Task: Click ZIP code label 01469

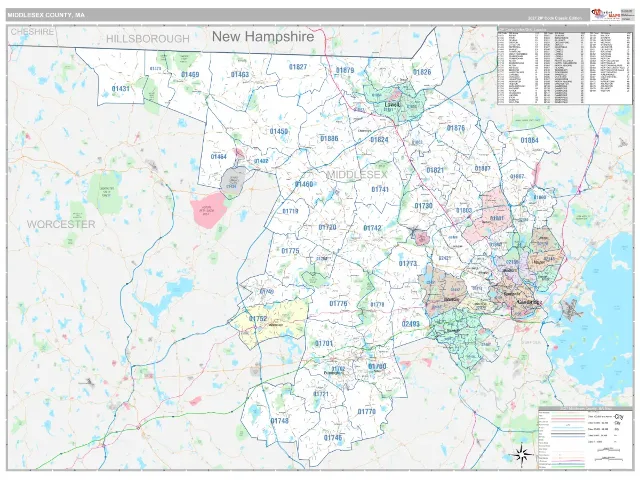Action: tap(190, 74)
